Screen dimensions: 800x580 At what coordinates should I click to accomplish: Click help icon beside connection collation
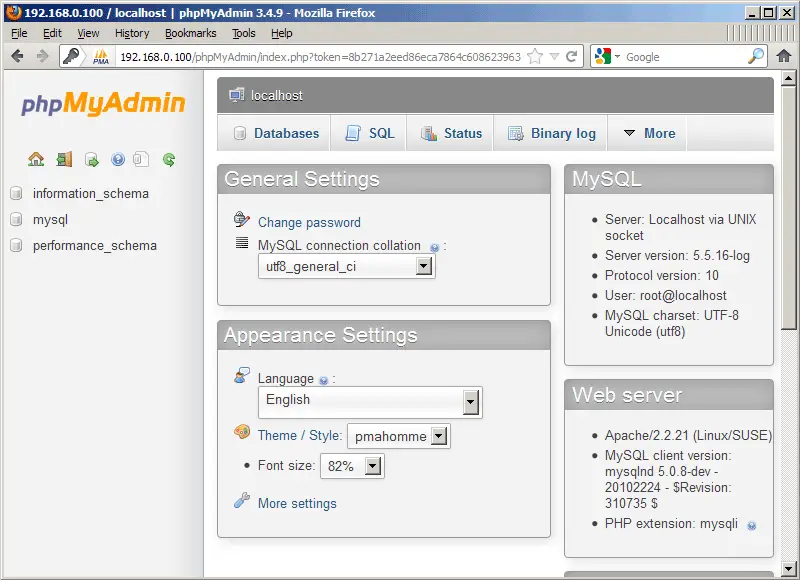pos(434,247)
